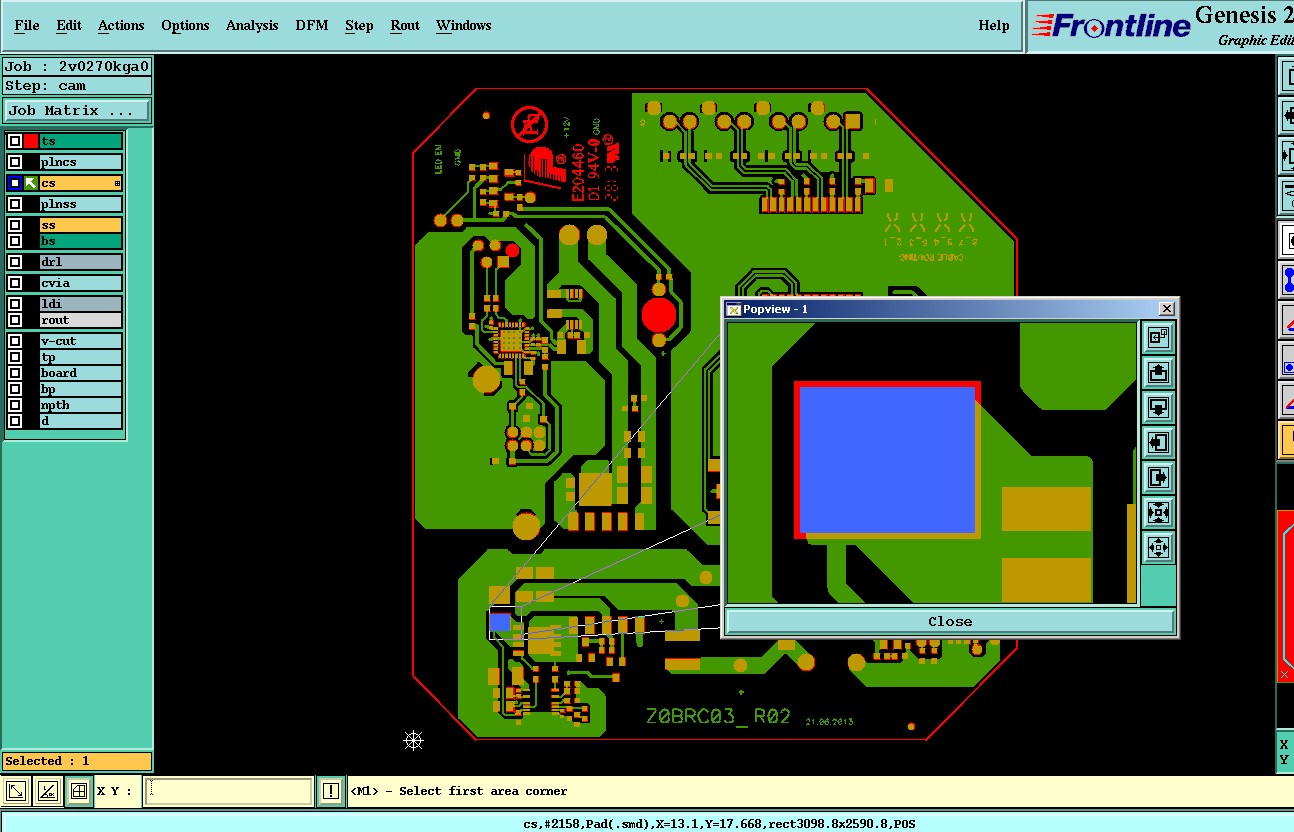Click the Close button in the Popview
1294x832 pixels.
[x=949, y=621]
